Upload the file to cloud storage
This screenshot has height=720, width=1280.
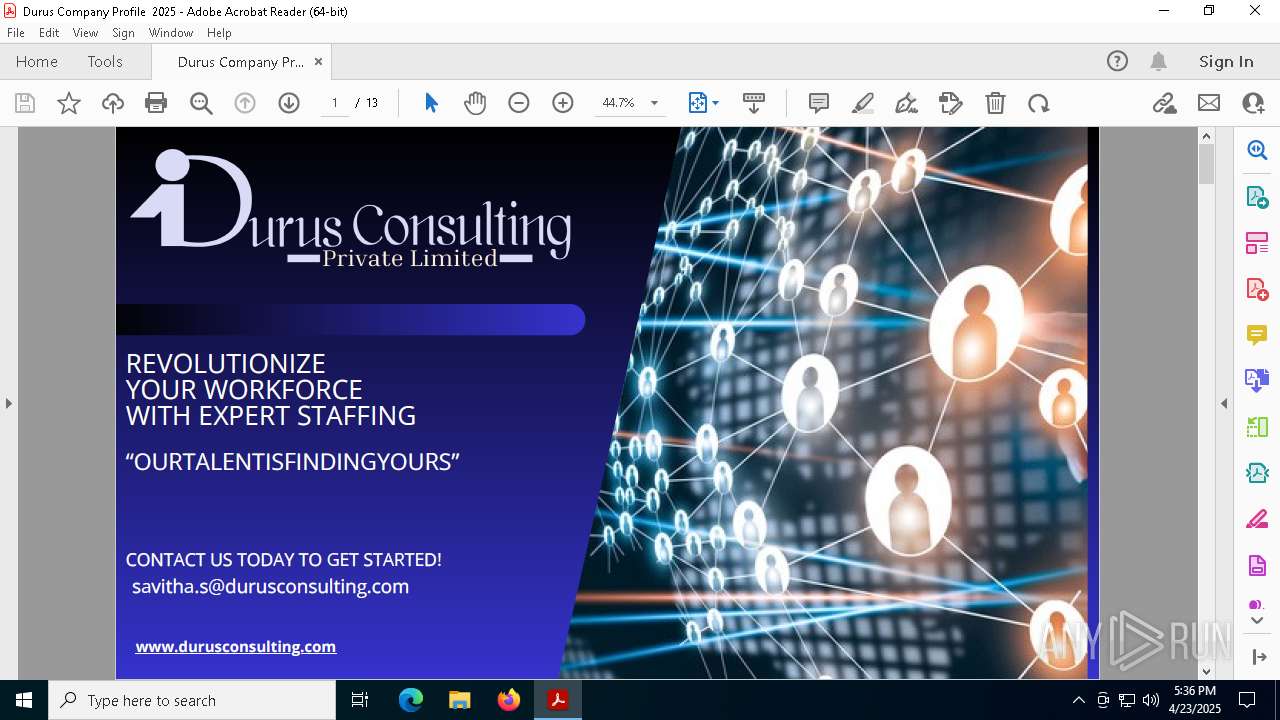tap(113, 103)
